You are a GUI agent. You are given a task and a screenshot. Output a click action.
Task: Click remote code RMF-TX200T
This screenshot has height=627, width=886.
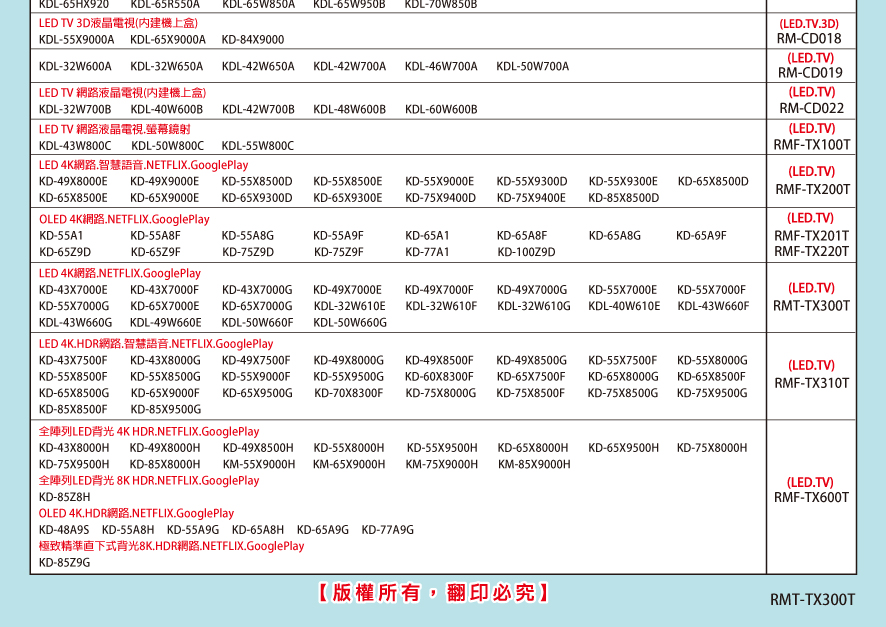point(813,189)
